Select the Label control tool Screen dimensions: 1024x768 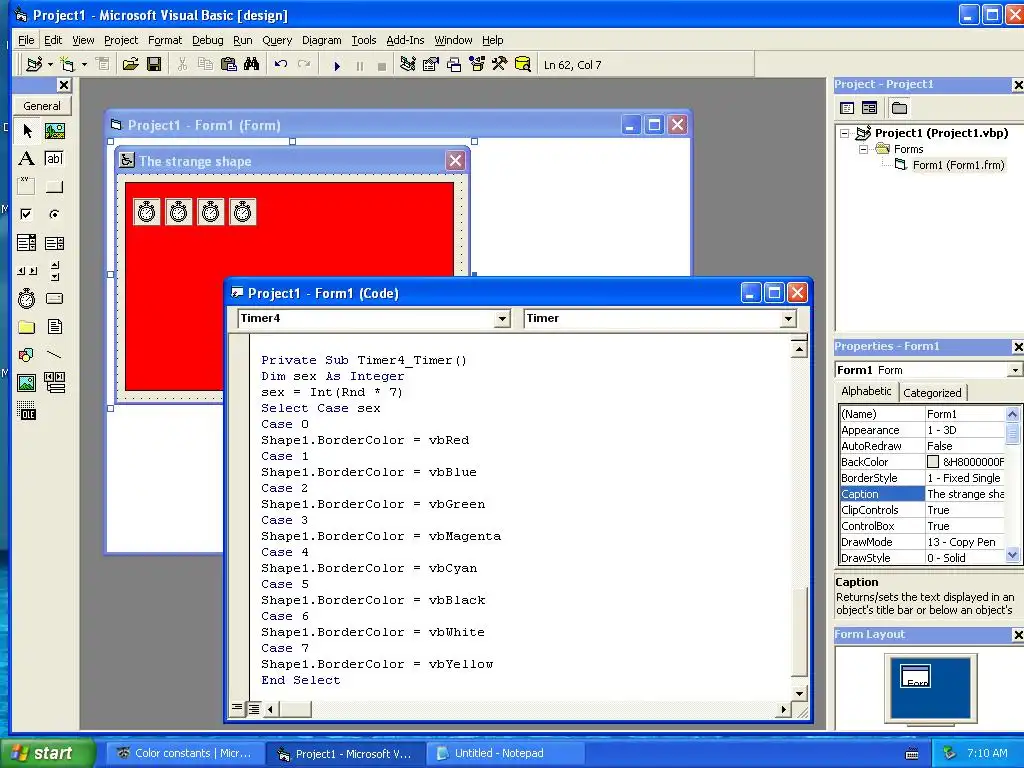click(x=27, y=159)
